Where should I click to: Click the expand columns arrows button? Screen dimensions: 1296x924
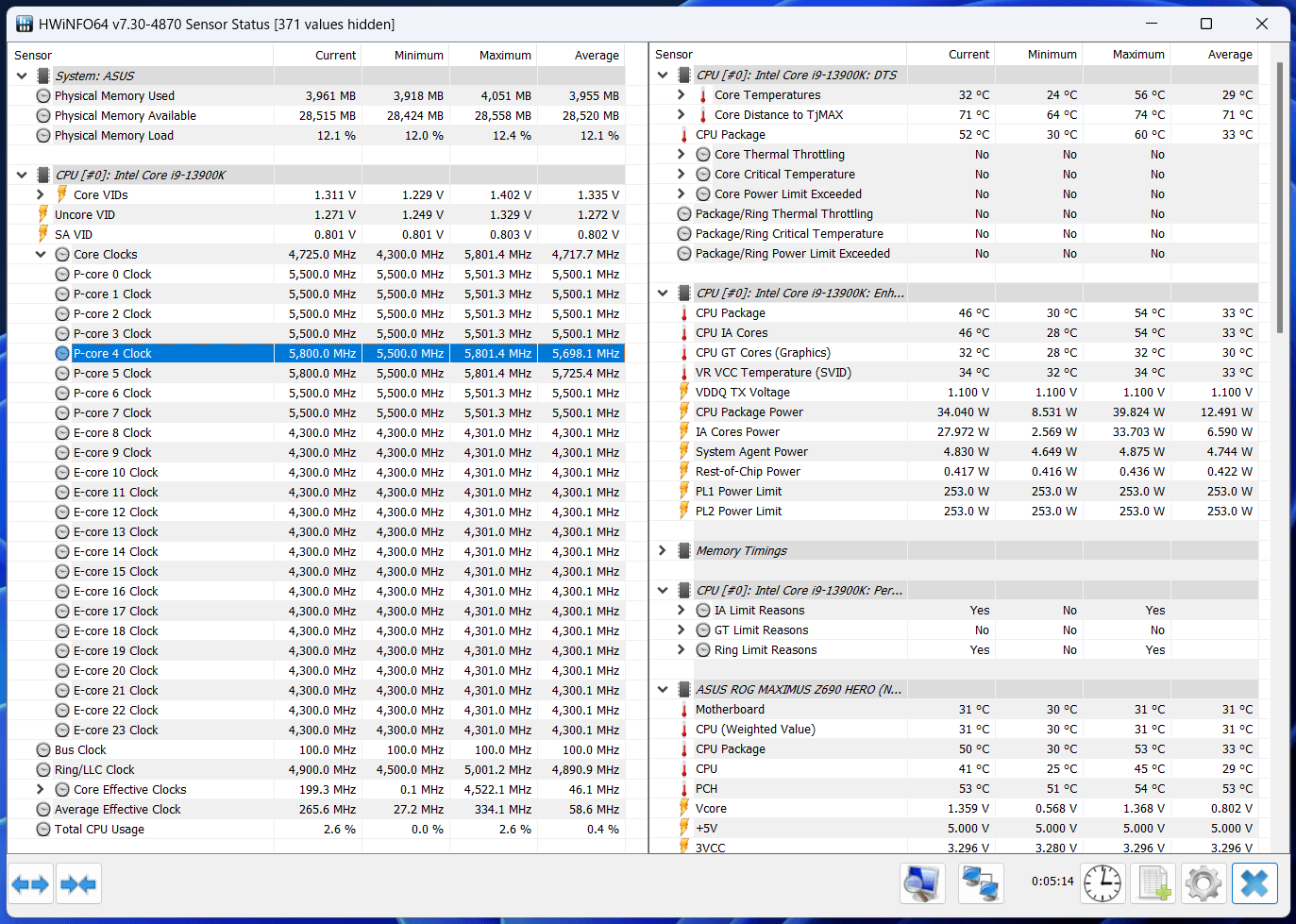click(30, 884)
